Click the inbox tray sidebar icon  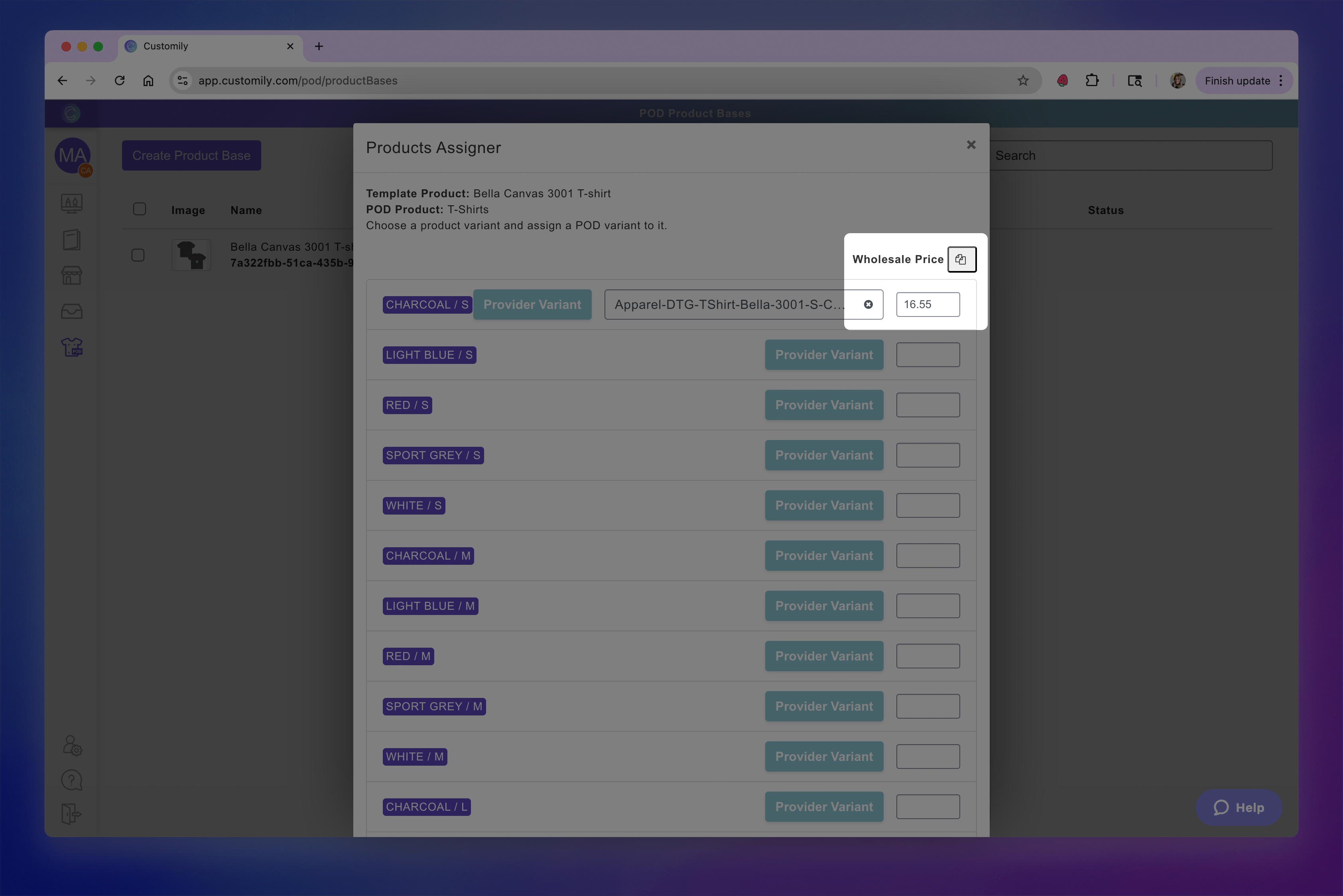tap(71, 311)
